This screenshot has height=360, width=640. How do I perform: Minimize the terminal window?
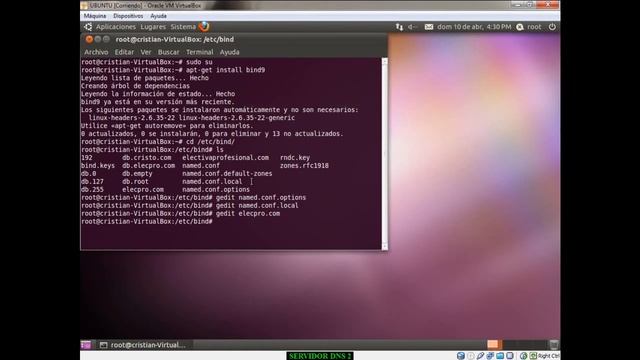pyautogui.click(x=98, y=39)
